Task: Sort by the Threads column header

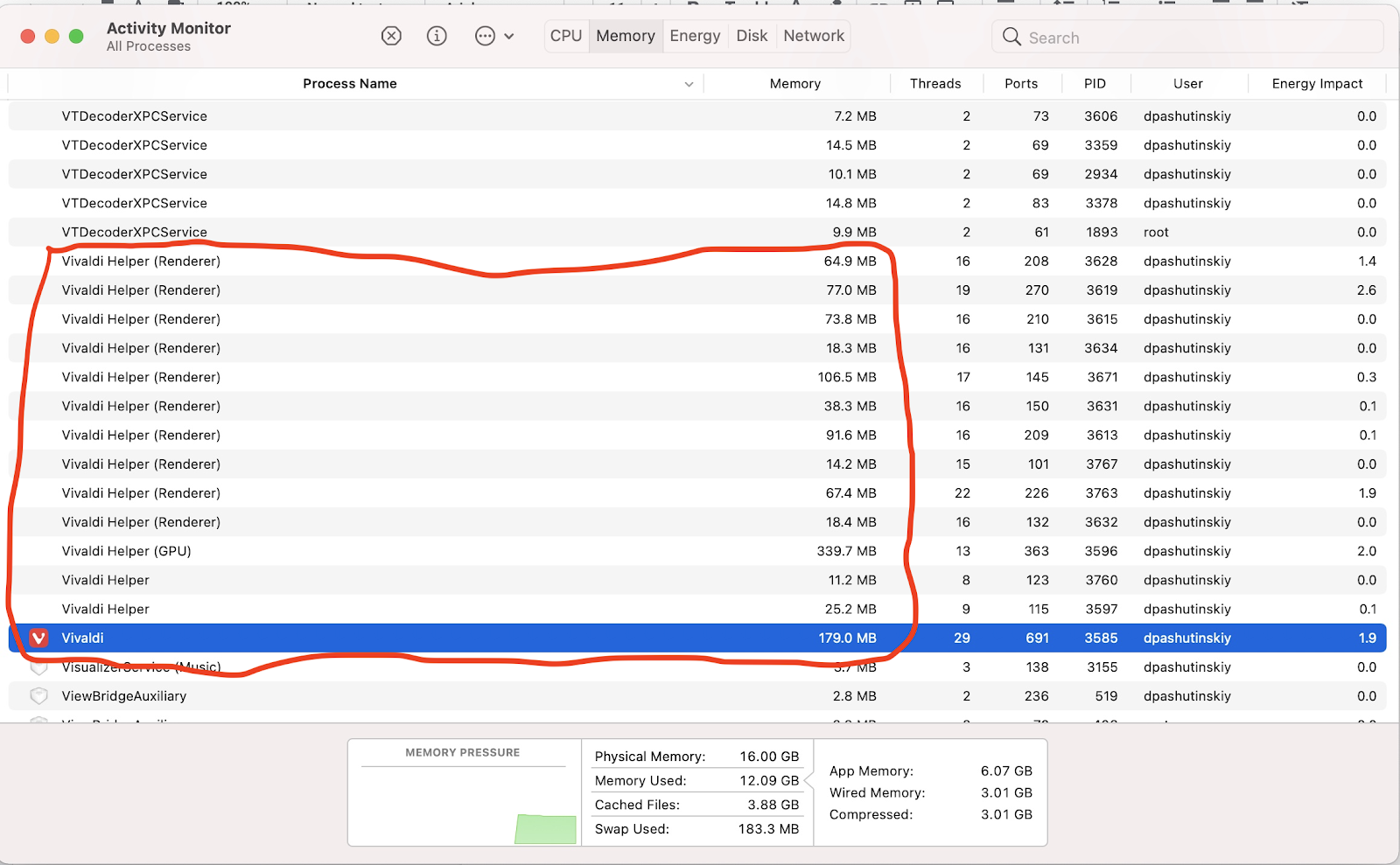Action: [935, 83]
